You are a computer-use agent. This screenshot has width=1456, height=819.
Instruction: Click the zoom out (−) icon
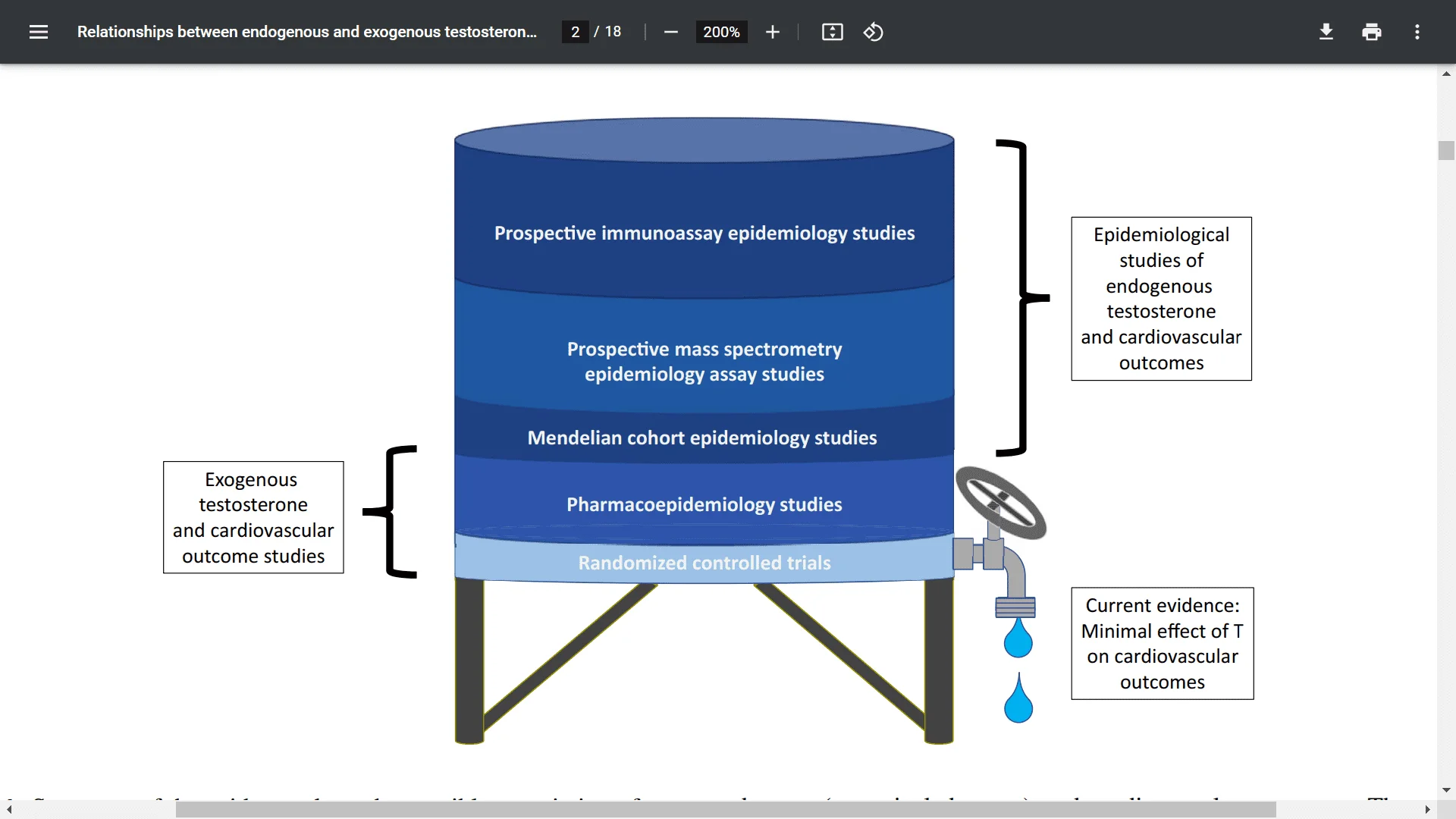click(x=672, y=32)
